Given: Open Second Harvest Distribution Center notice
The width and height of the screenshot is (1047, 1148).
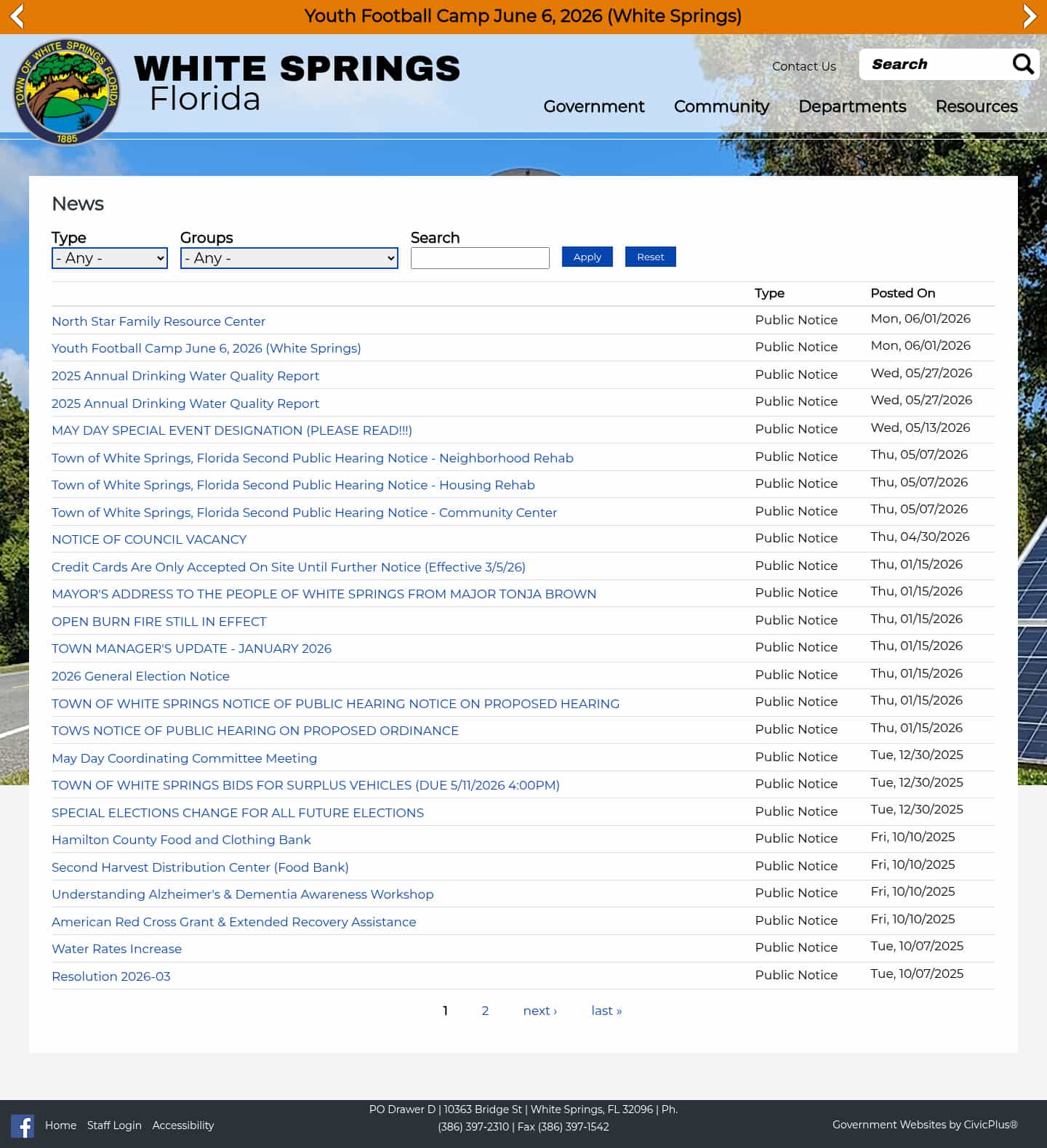Looking at the screenshot, I should [200, 867].
